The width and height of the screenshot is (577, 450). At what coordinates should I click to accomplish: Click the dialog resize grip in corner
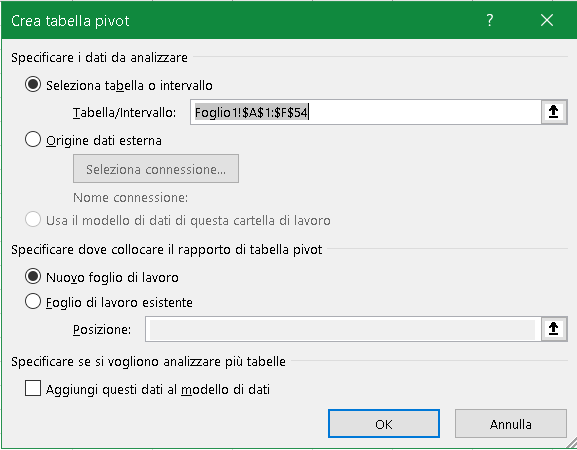571,444
